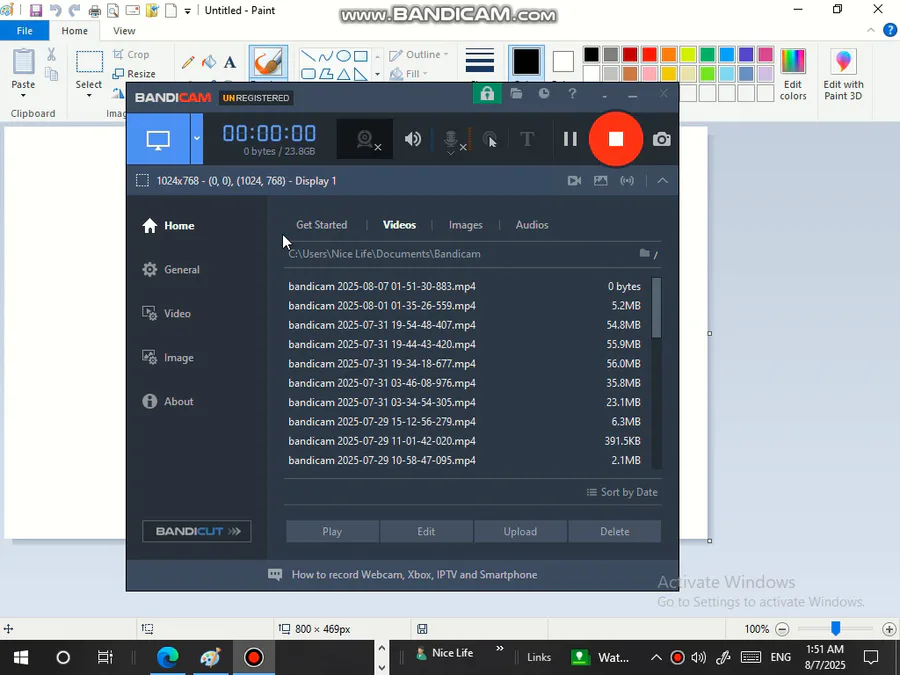
Task: Toggle Bandicam speaker sound recording
Action: pos(413,139)
